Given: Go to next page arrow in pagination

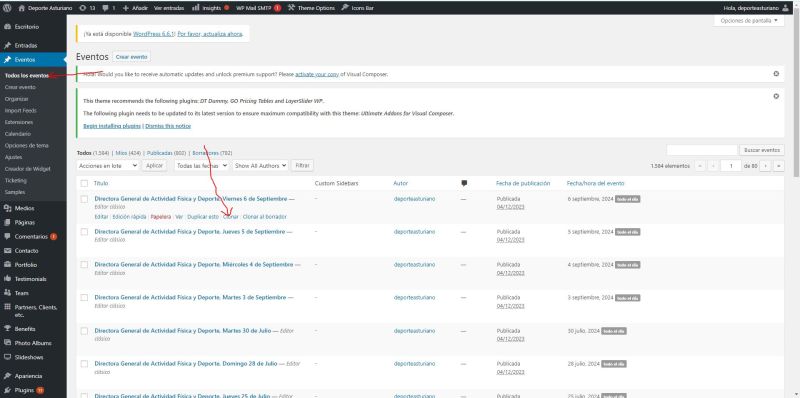Looking at the screenshot, I should pyautogui.click(x=765, y=166).
